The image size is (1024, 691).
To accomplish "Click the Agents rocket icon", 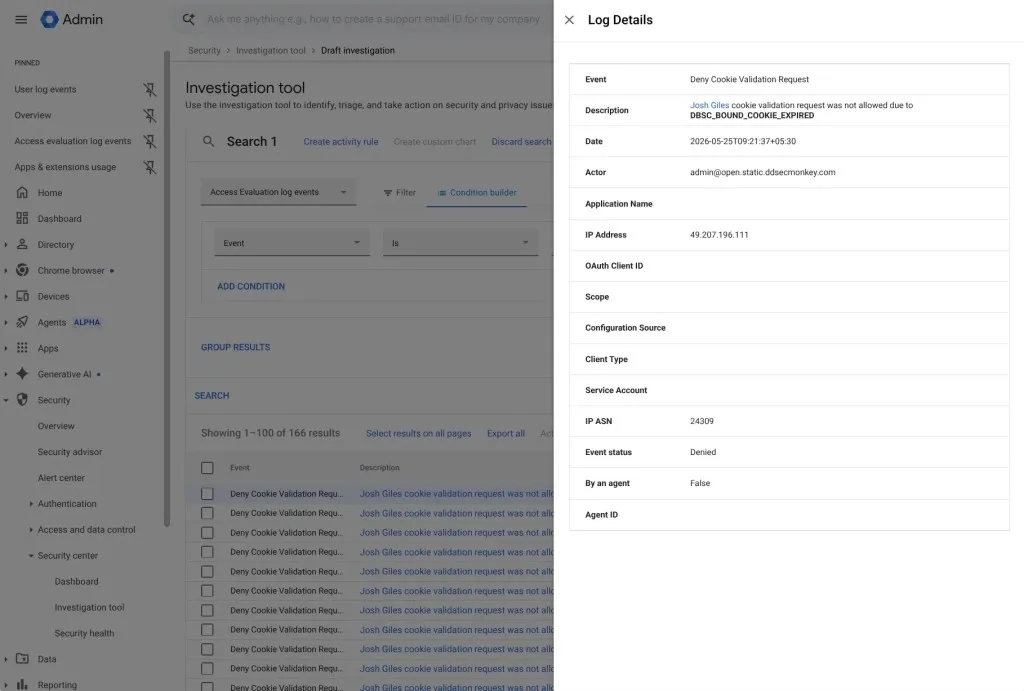I will coord(22,322).
